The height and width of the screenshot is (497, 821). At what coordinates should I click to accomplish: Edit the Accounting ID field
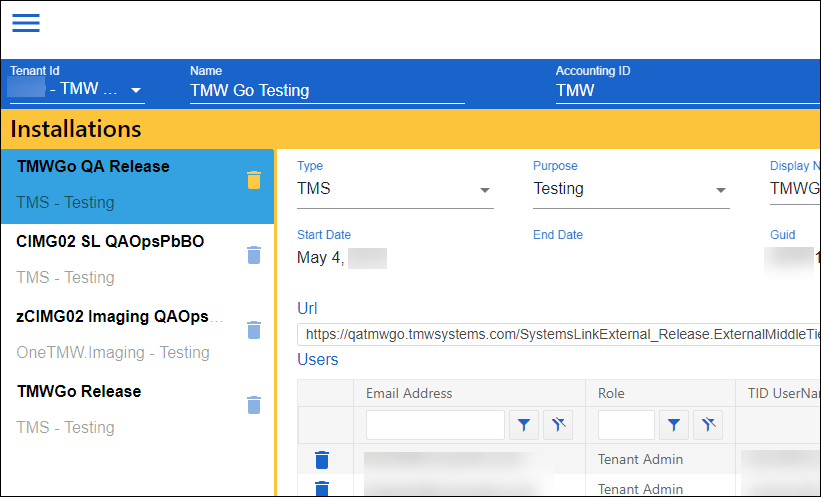[x=687, y=91]
